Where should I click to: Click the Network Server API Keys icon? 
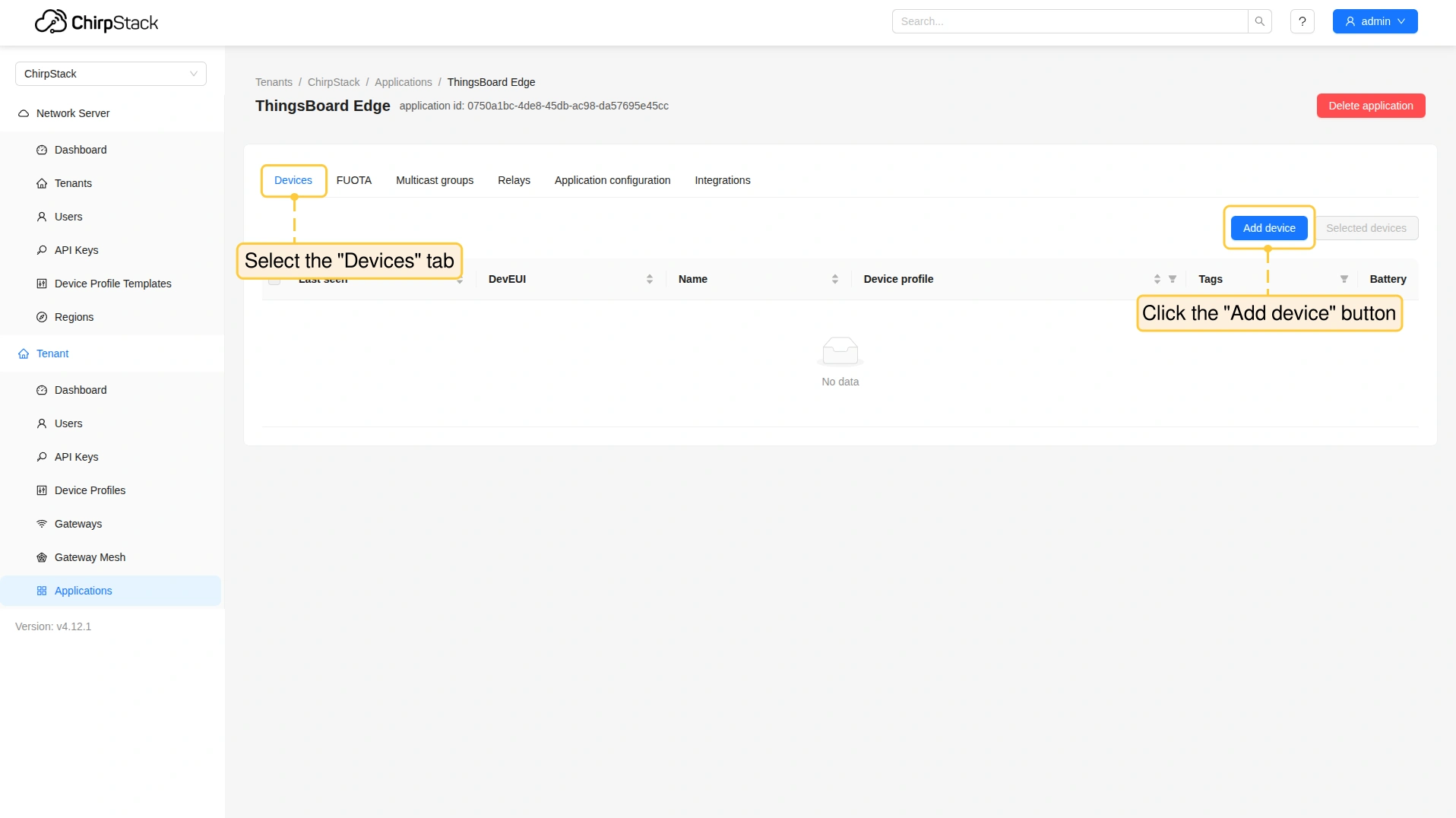42,250
